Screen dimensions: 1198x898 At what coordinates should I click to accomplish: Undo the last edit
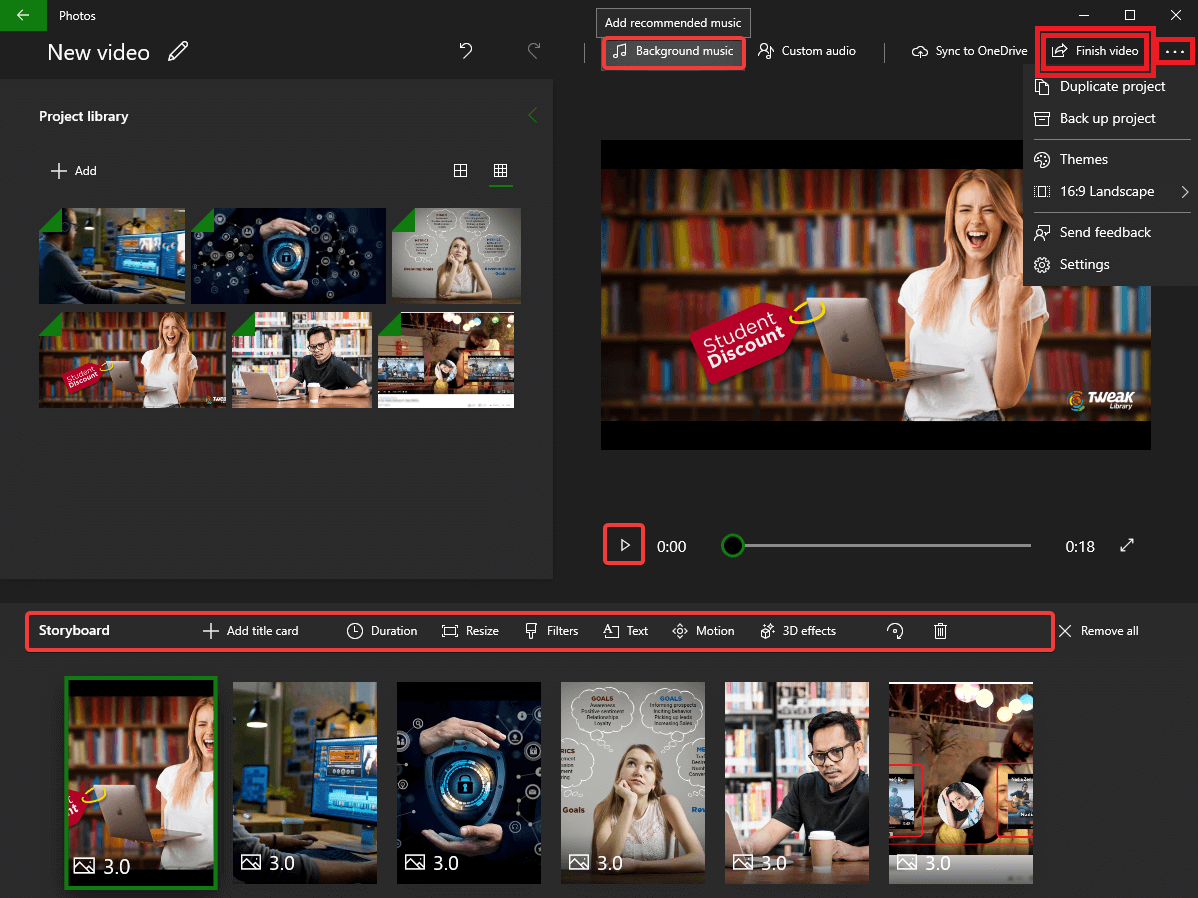coord(465,50)
